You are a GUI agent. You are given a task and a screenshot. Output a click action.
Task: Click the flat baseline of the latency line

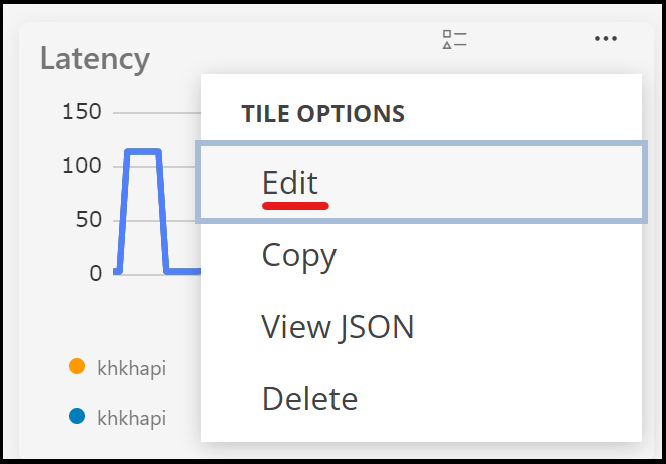(x=185, y=270)
